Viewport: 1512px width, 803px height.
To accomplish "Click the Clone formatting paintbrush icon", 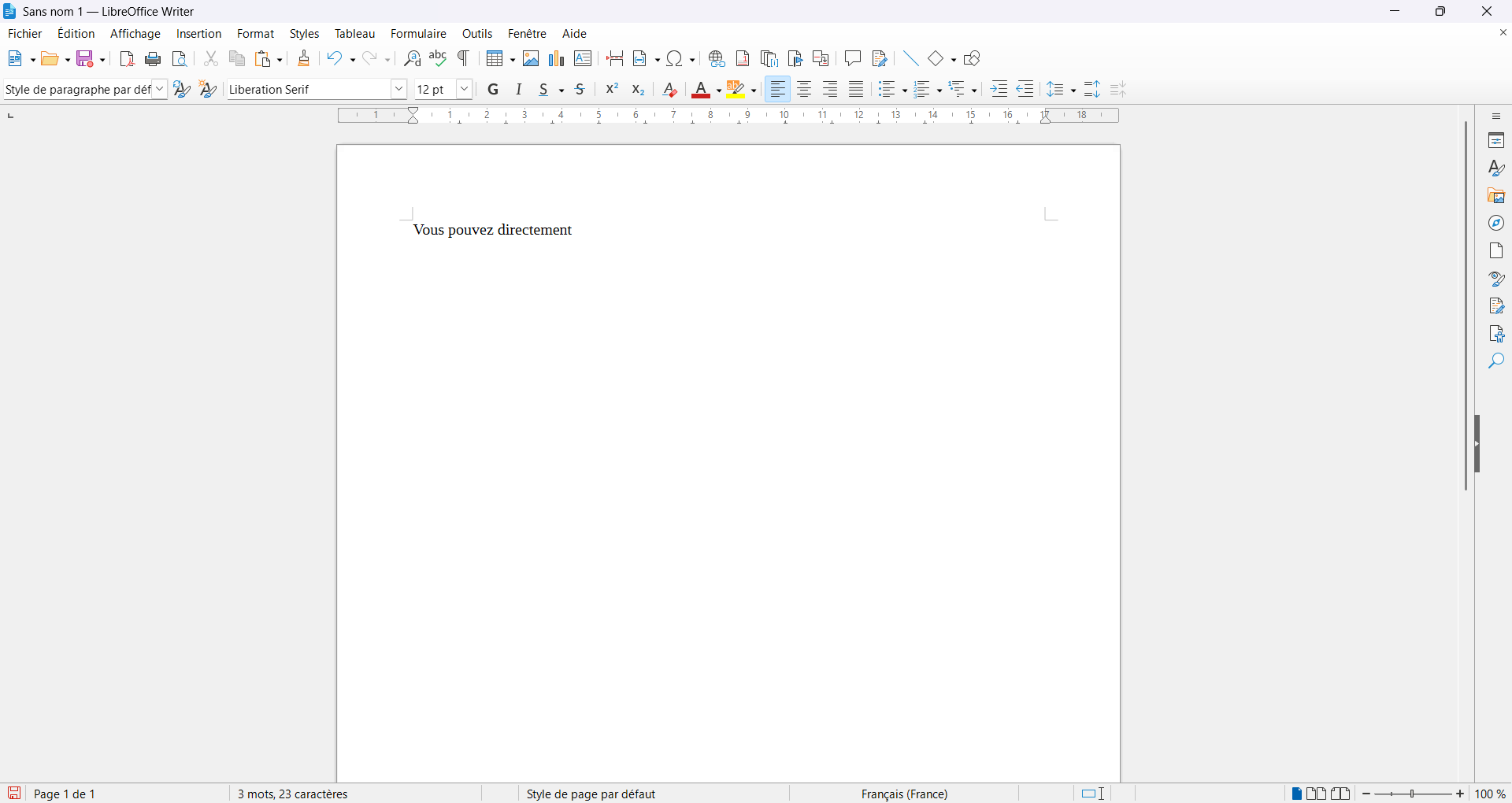I will (x=304, y=59).
